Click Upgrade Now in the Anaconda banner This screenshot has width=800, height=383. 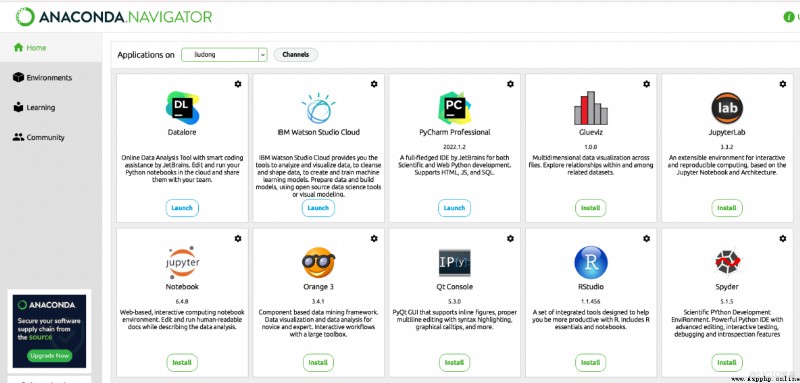coord(49,355)
